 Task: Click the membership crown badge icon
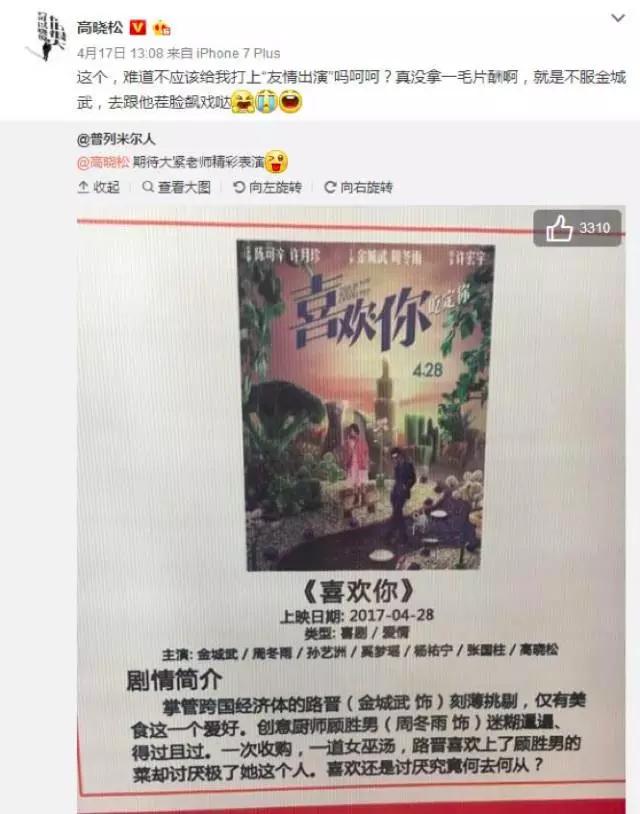pos(162,28)
